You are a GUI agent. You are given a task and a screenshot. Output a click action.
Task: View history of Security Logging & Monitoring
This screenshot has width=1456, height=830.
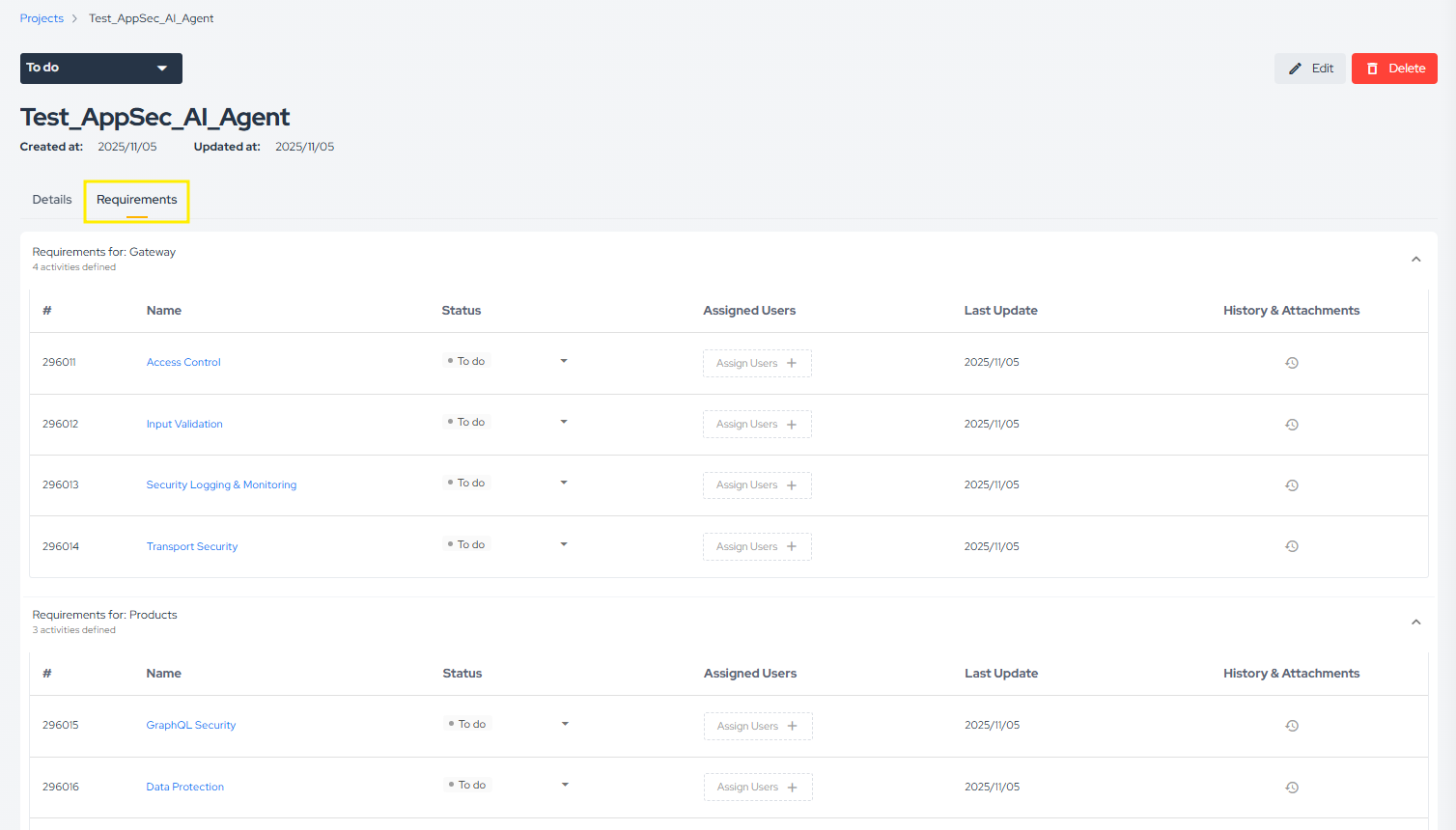click(1291, 485)
